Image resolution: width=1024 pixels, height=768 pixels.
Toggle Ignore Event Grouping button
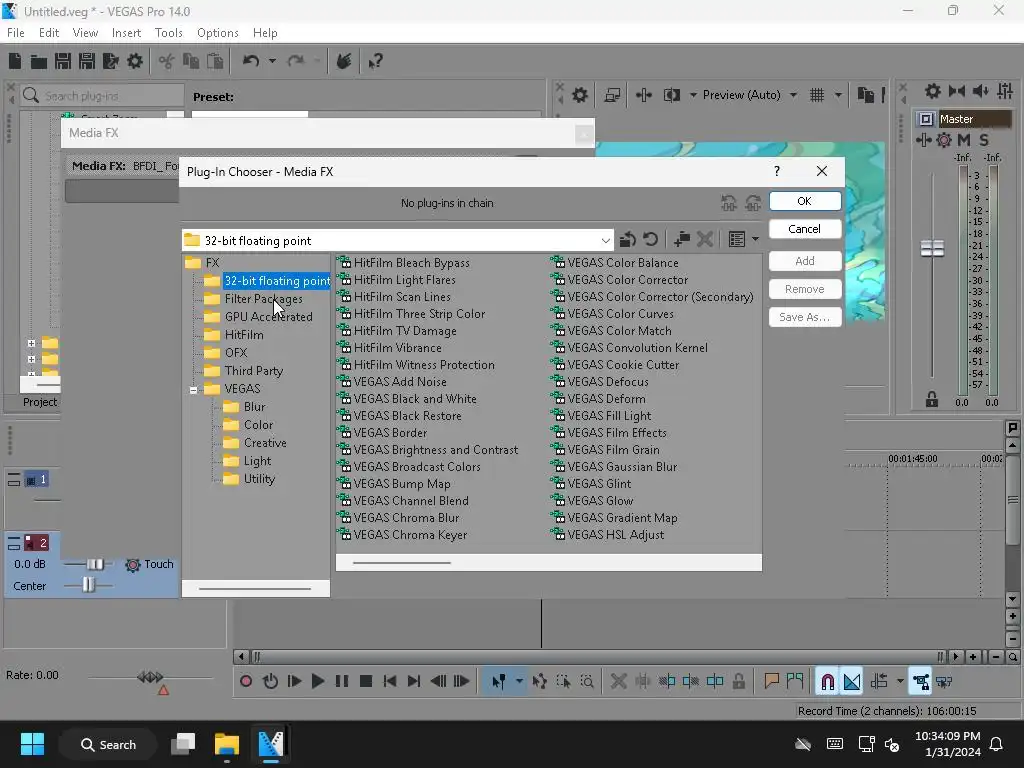(x=944, y=681)
